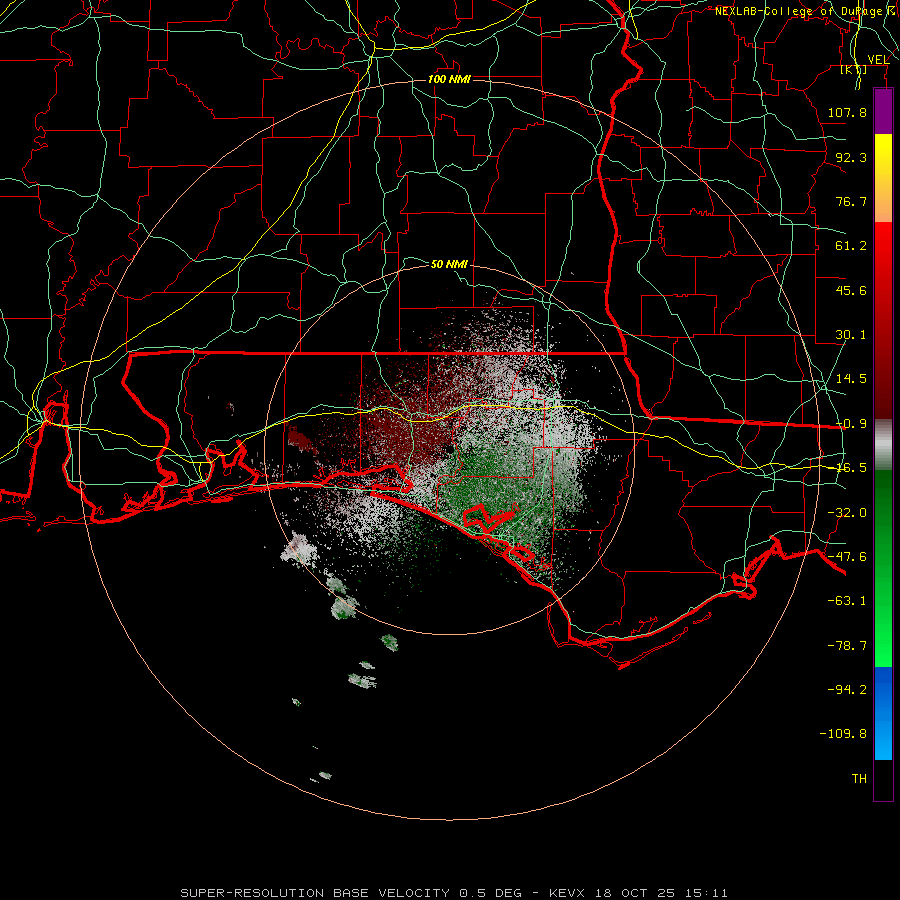This screenshot has height=900, width=900.
Task: Select the -94.2 velocity scale value
Action: point(847,689)
